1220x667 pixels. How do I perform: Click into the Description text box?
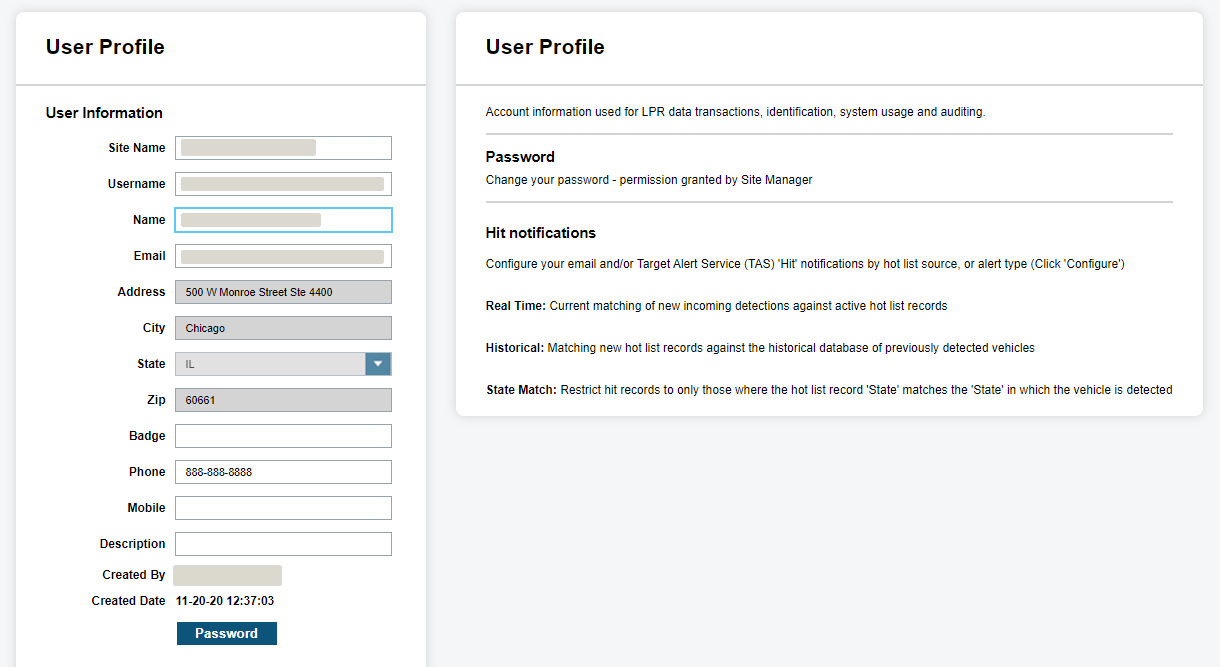click(x=283, y=544)
